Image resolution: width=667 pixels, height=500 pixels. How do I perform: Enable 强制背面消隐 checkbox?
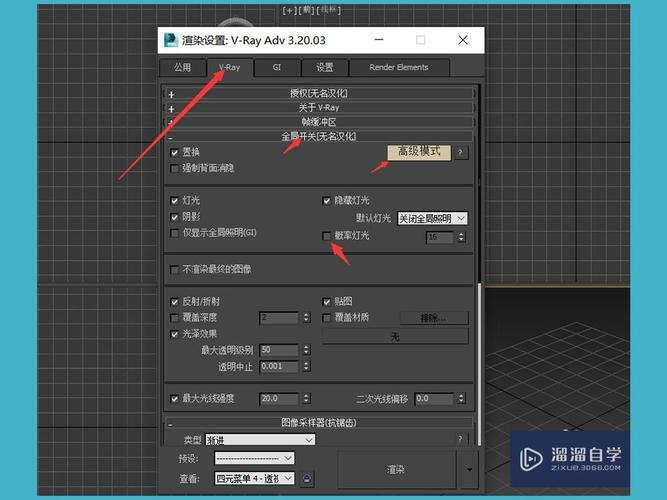(174, 169)
